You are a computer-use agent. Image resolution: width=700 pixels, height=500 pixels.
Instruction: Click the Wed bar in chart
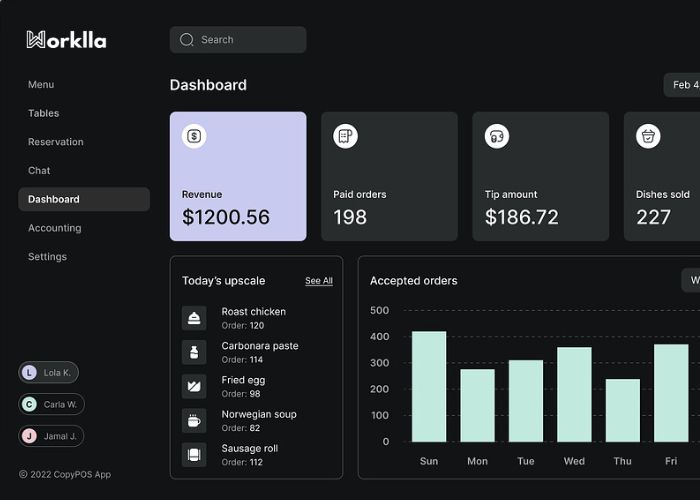[x=574, y=395]
